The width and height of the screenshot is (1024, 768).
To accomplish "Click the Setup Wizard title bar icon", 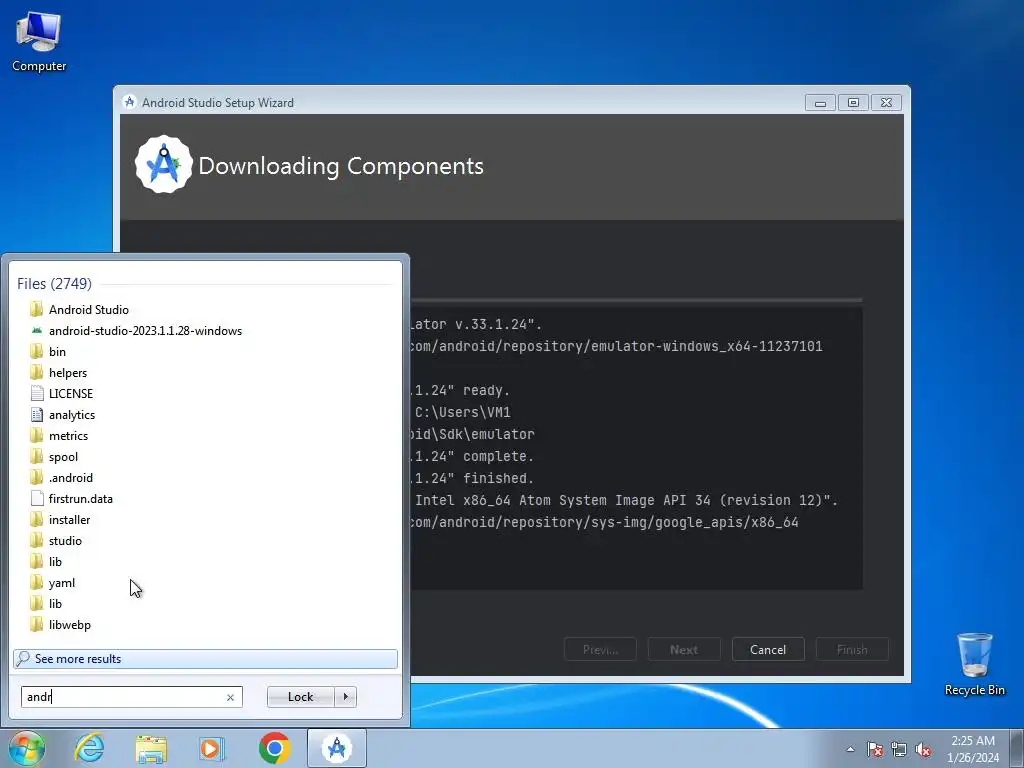I will [129, 102].
